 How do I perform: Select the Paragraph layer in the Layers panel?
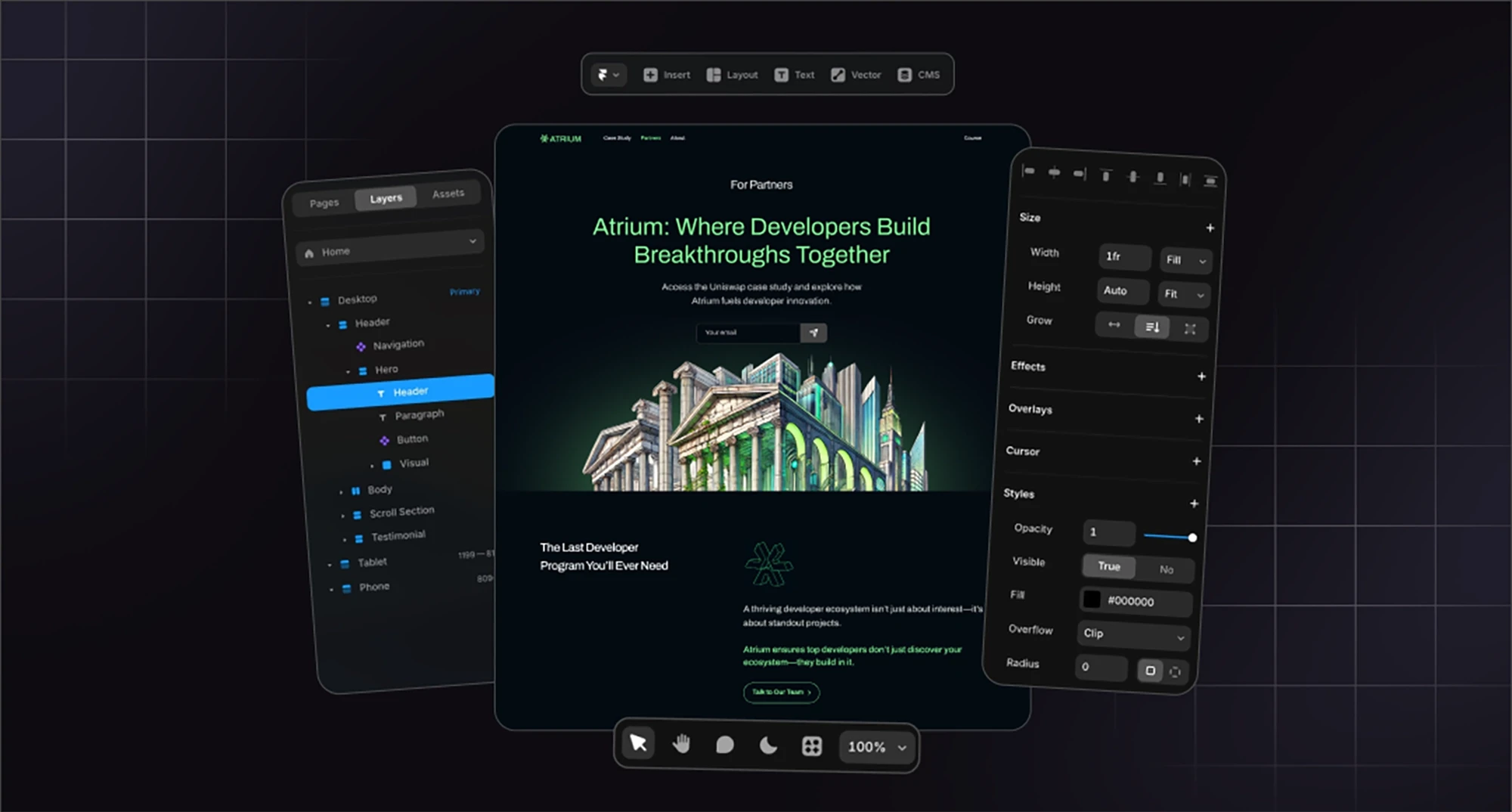(x=420, y=414)
